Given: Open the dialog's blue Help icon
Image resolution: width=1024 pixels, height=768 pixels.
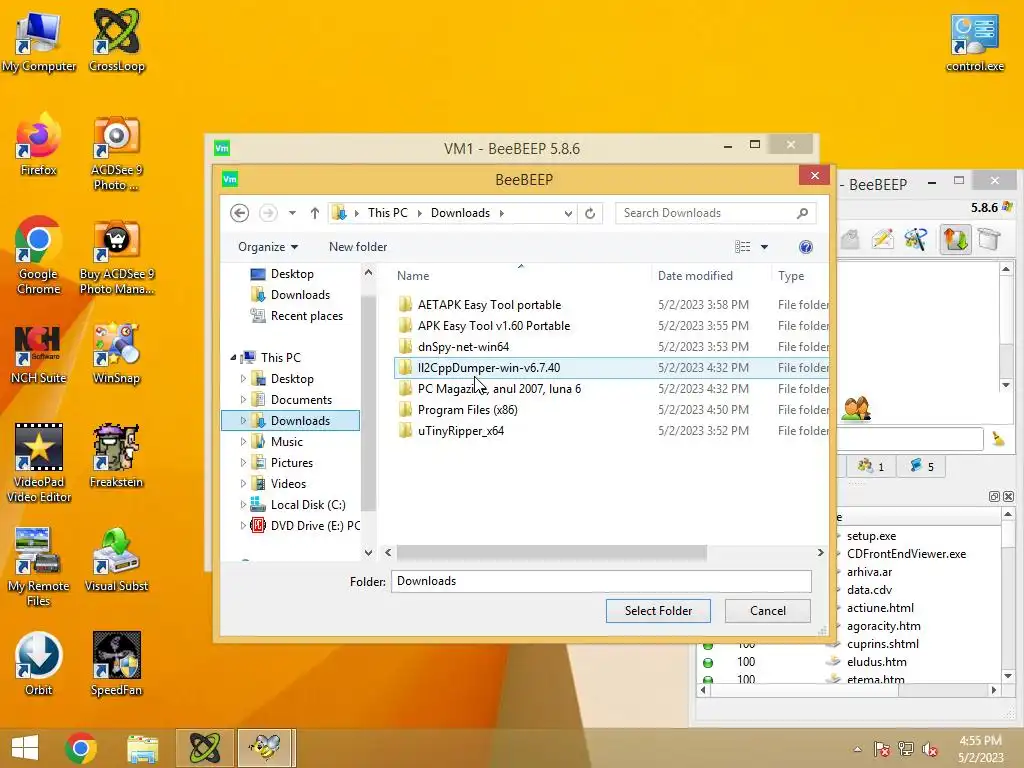Looking at the screenshot, I should (x=806, y=247).
